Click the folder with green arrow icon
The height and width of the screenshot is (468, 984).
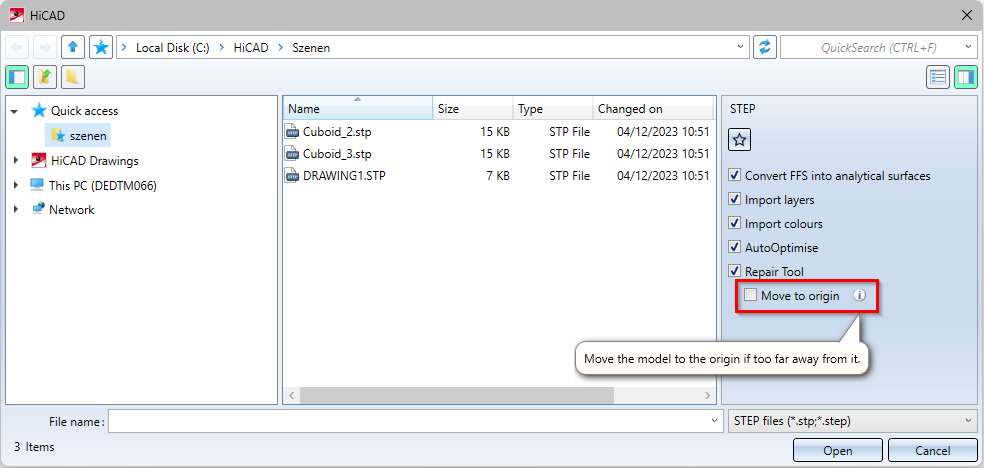tap(45, 77)
